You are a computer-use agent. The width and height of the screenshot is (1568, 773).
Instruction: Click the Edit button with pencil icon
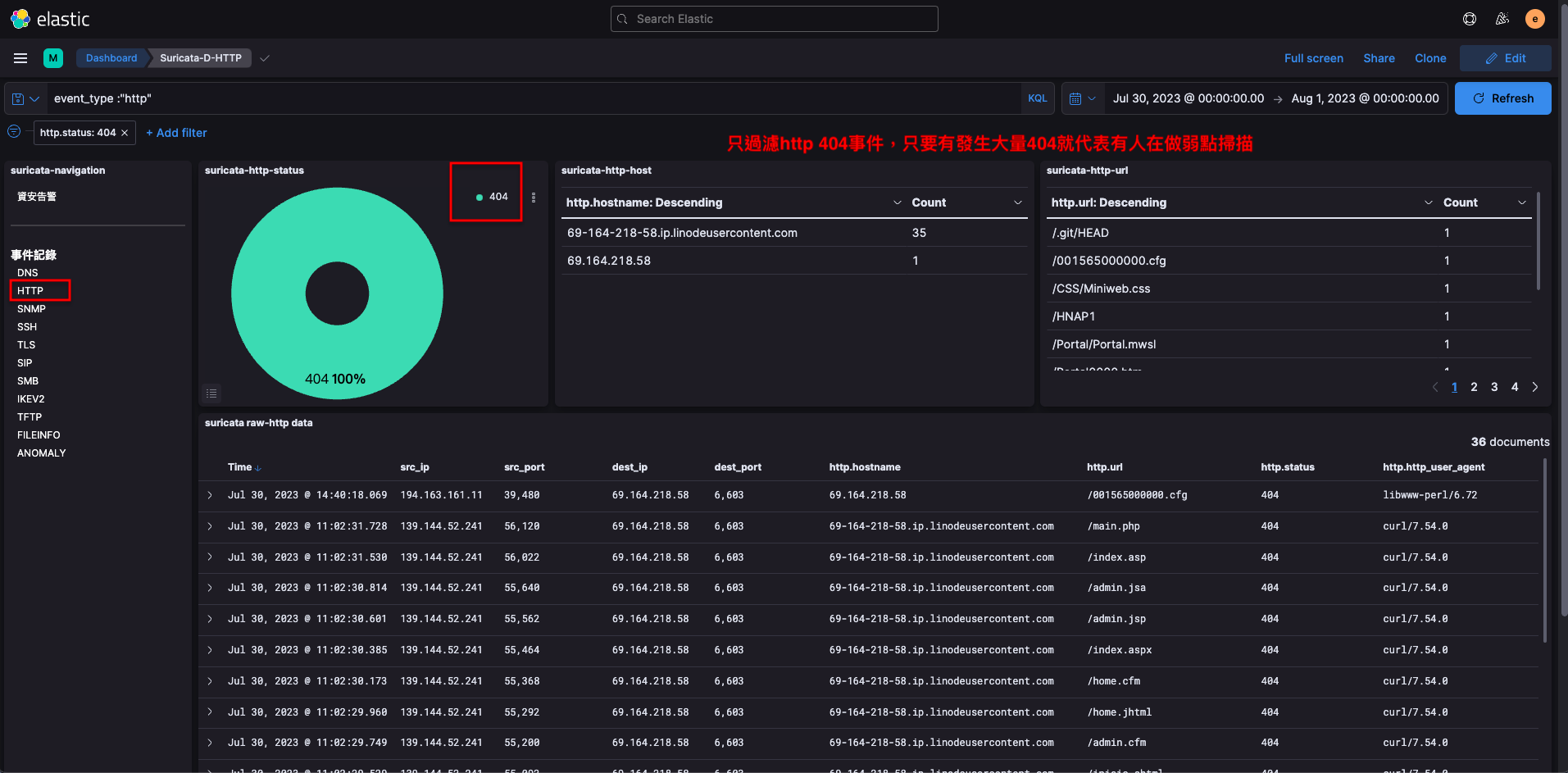(1506, 58)
